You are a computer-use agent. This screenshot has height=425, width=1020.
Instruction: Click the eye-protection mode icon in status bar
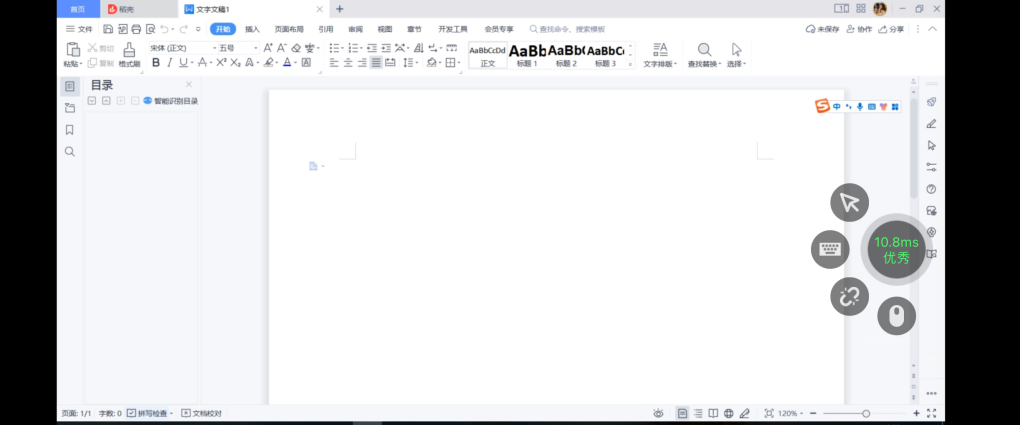658,413
